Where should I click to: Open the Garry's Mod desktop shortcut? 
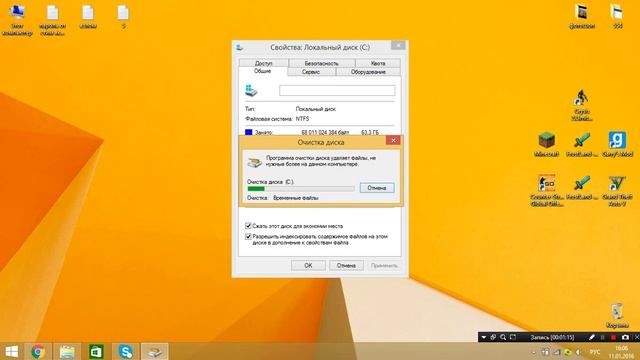pos(617,144)
